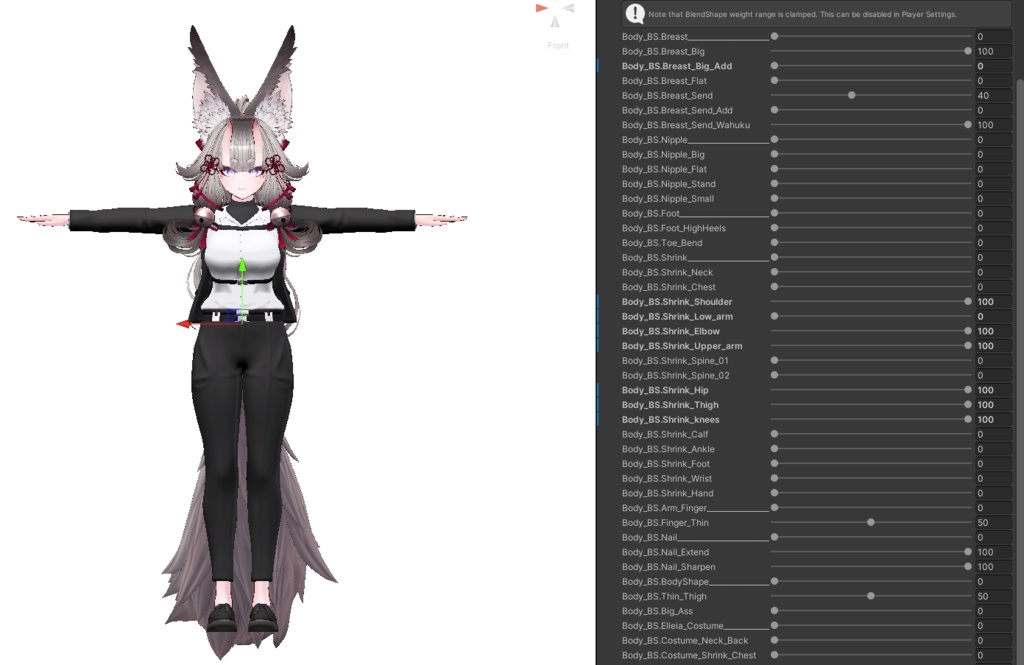Image resolution: width=1024 pixels, height=665 pixels.
Task: Click the Front view label
Action: 558,46
